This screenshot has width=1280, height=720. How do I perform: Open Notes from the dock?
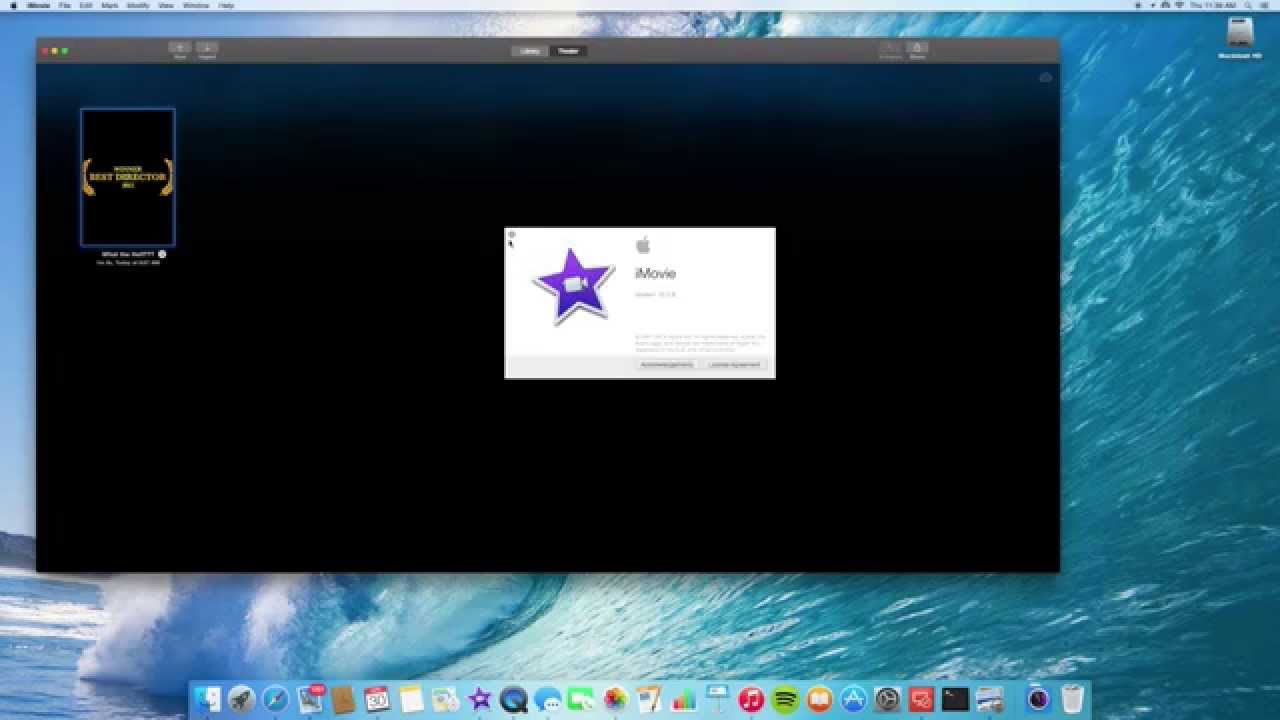pos(411,699)
